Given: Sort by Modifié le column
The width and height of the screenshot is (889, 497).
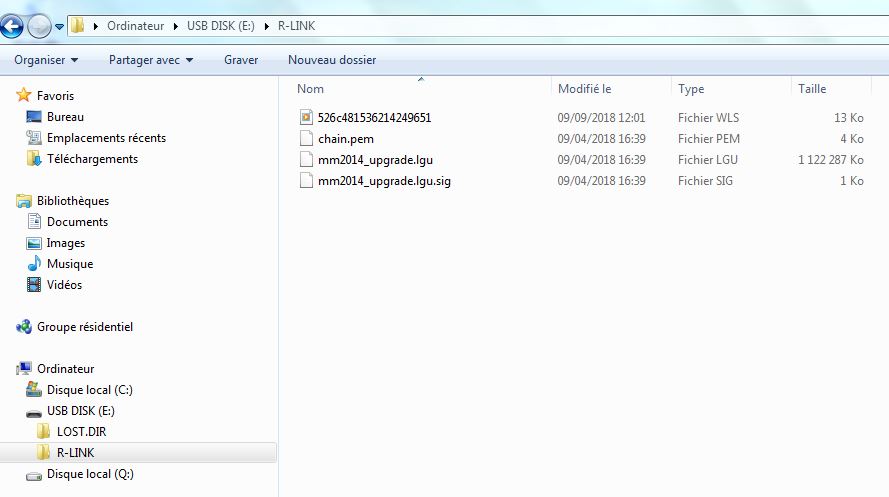Looking at the screenshot, I should [584, 89].
